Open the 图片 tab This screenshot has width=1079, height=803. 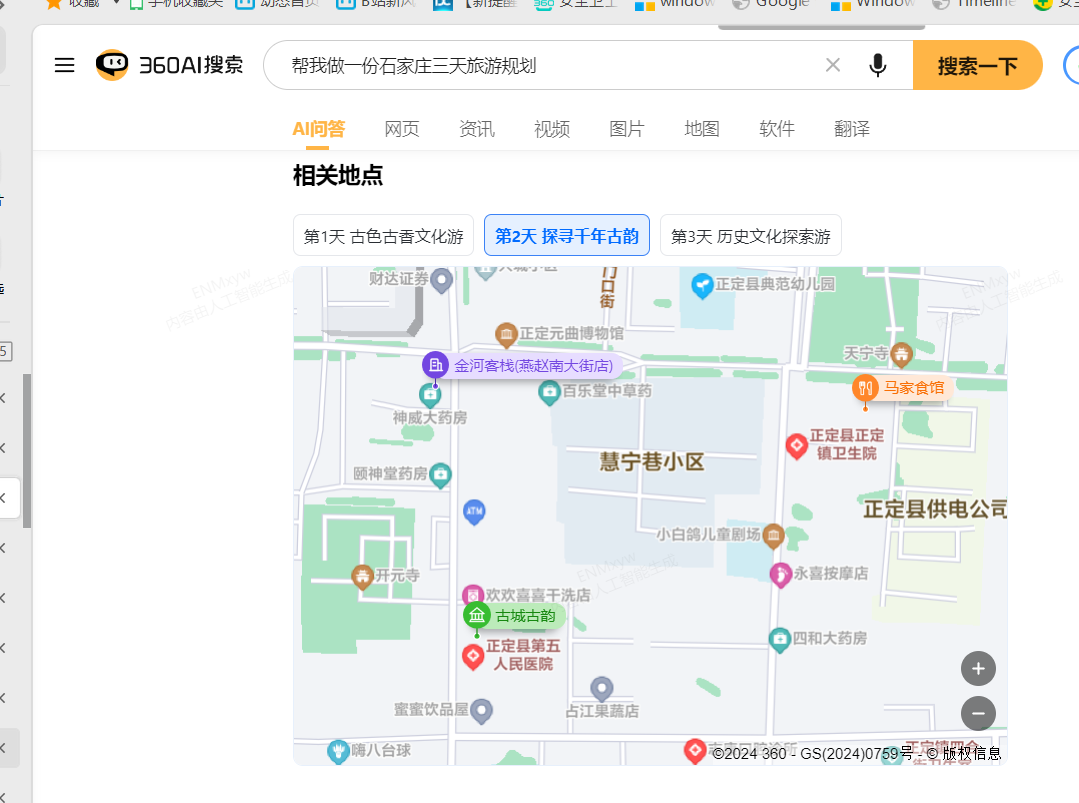coord(627,129)
